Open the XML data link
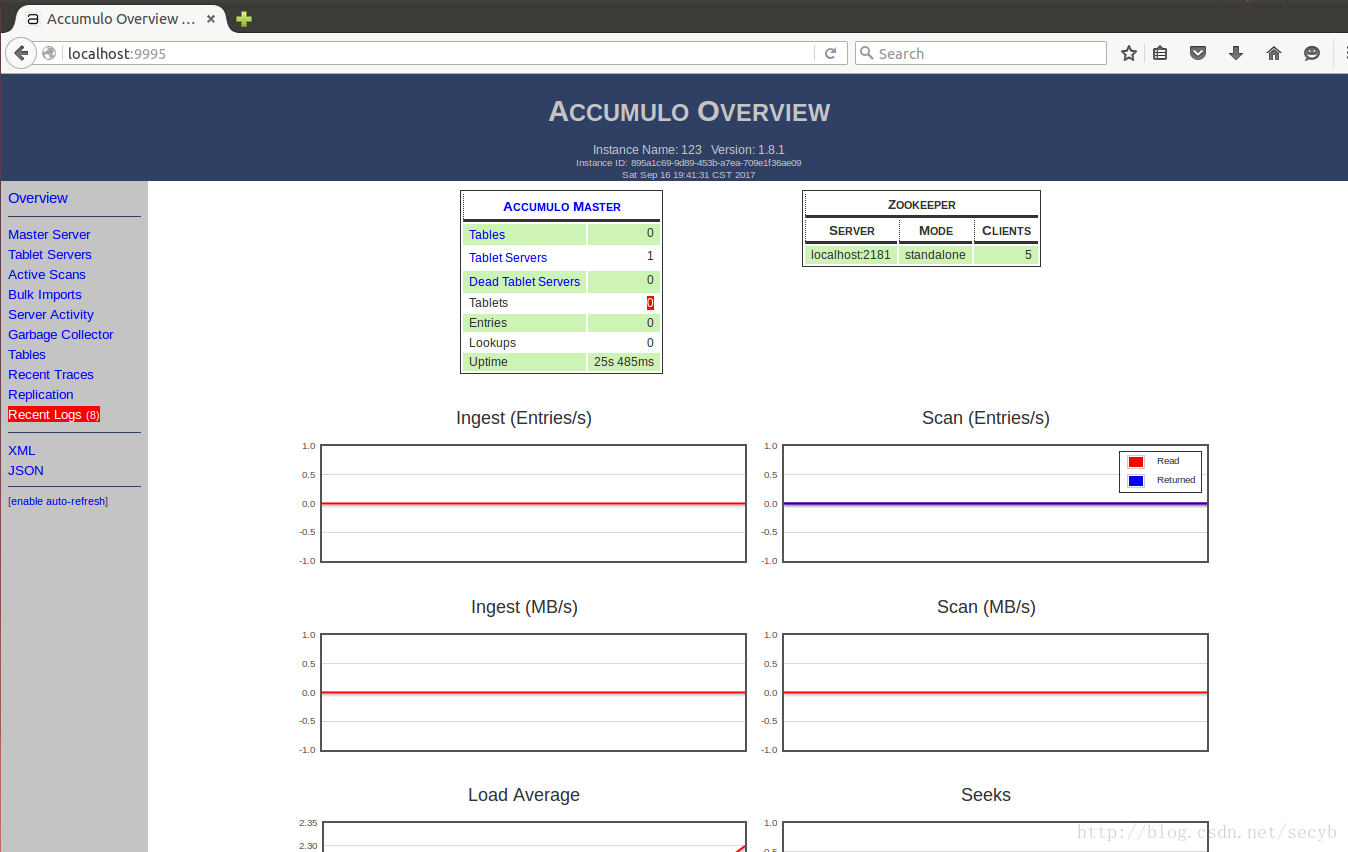The width and height of the screenshot is (1348, 852). tap(22, 450)
